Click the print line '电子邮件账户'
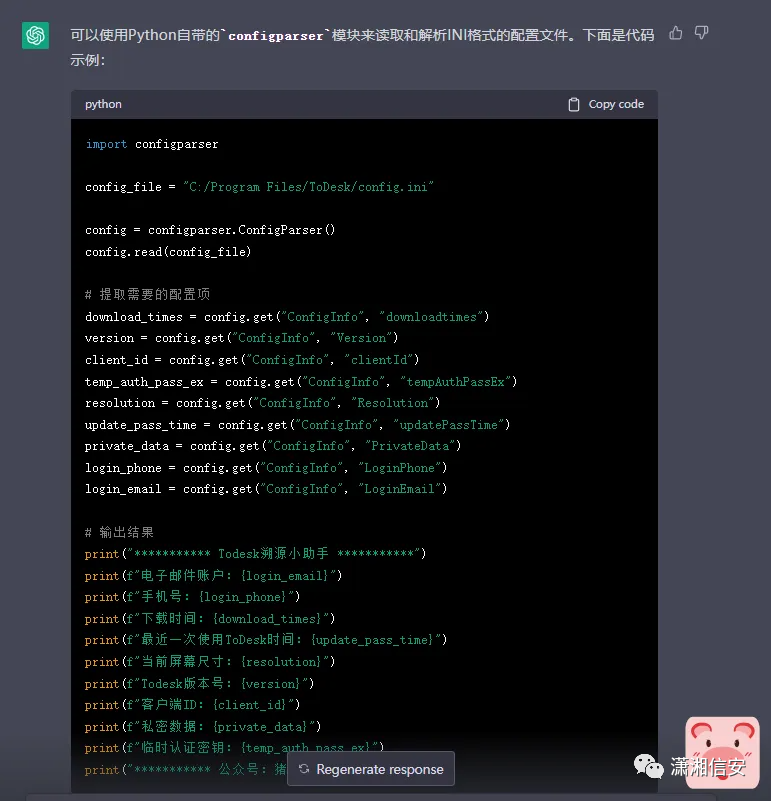771x801 pixels. tap(214, 576)
